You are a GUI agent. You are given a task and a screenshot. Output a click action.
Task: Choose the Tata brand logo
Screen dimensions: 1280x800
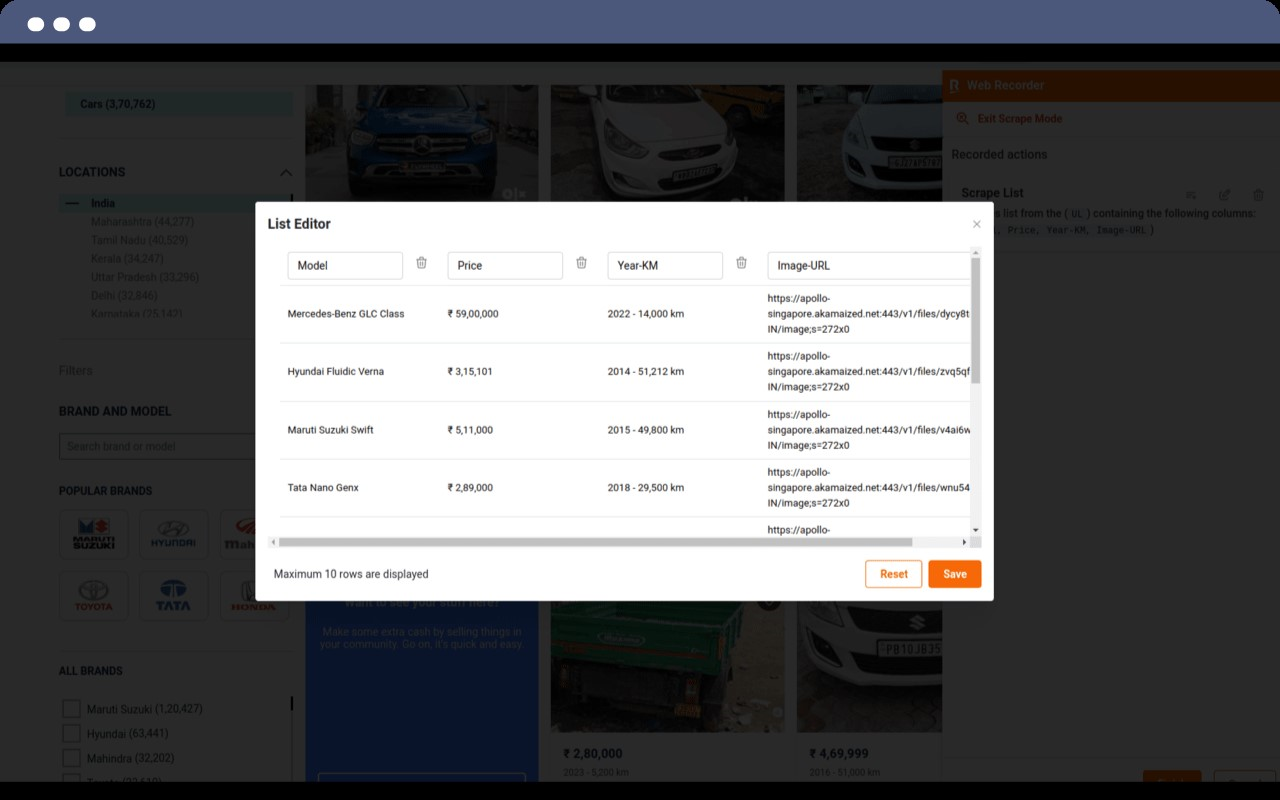173,595
